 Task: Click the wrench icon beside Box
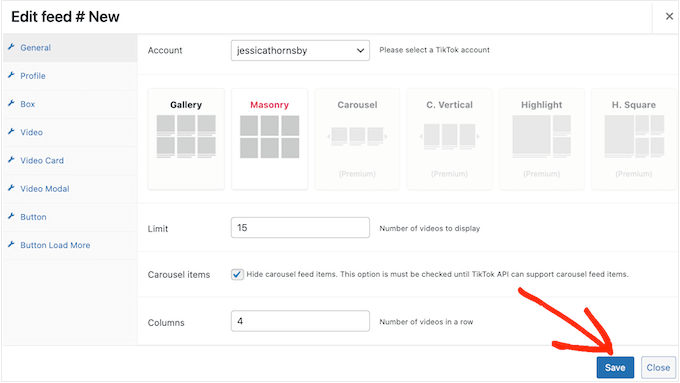[x=11, y=103]
